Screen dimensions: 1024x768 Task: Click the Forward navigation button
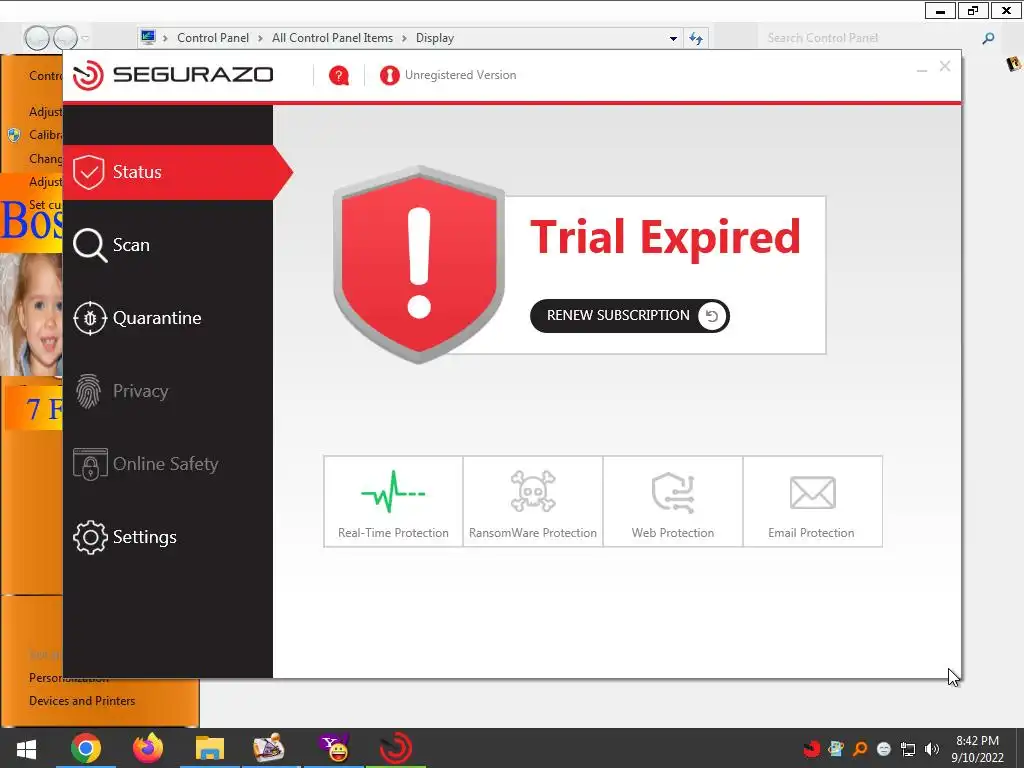click(x=65, y=38)
